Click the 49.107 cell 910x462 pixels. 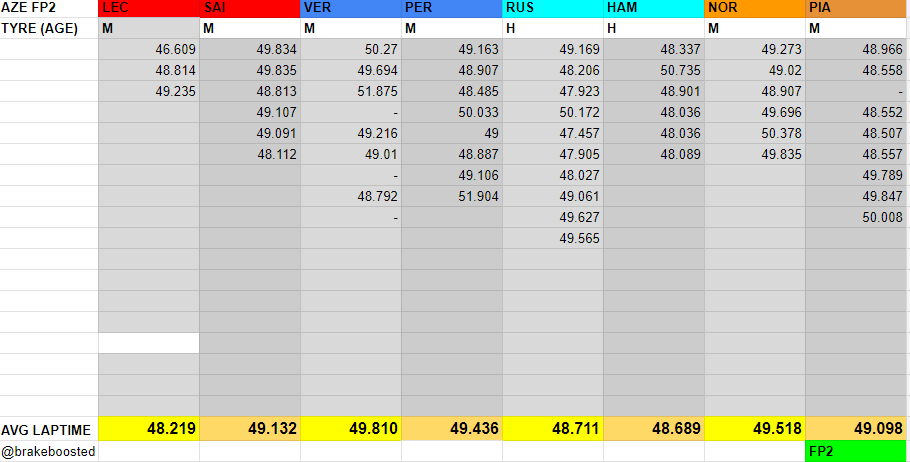pyautogui.click(x=250, y=112)
